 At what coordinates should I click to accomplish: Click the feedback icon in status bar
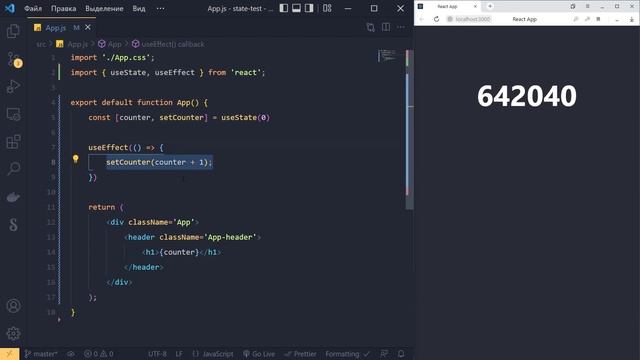tap(384, 354)
